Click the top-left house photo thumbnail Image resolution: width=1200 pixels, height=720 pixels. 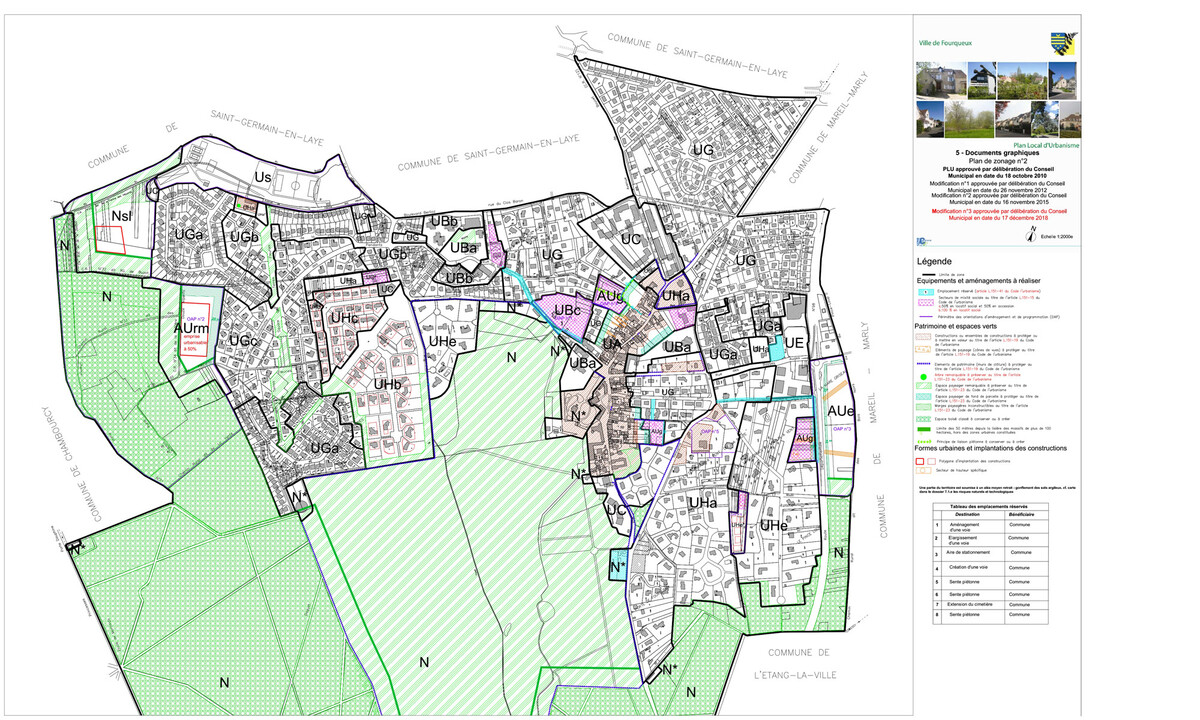[x=940, y=77]
